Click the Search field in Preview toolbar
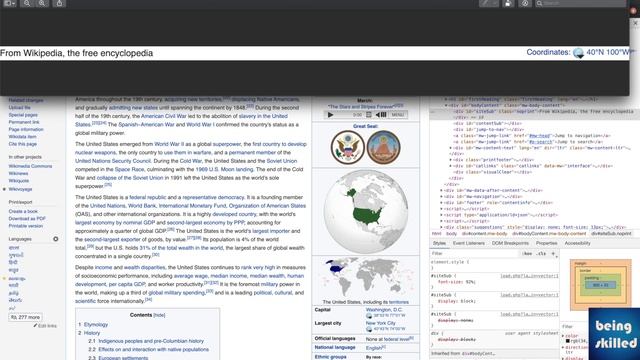 (x=580, y=3)
